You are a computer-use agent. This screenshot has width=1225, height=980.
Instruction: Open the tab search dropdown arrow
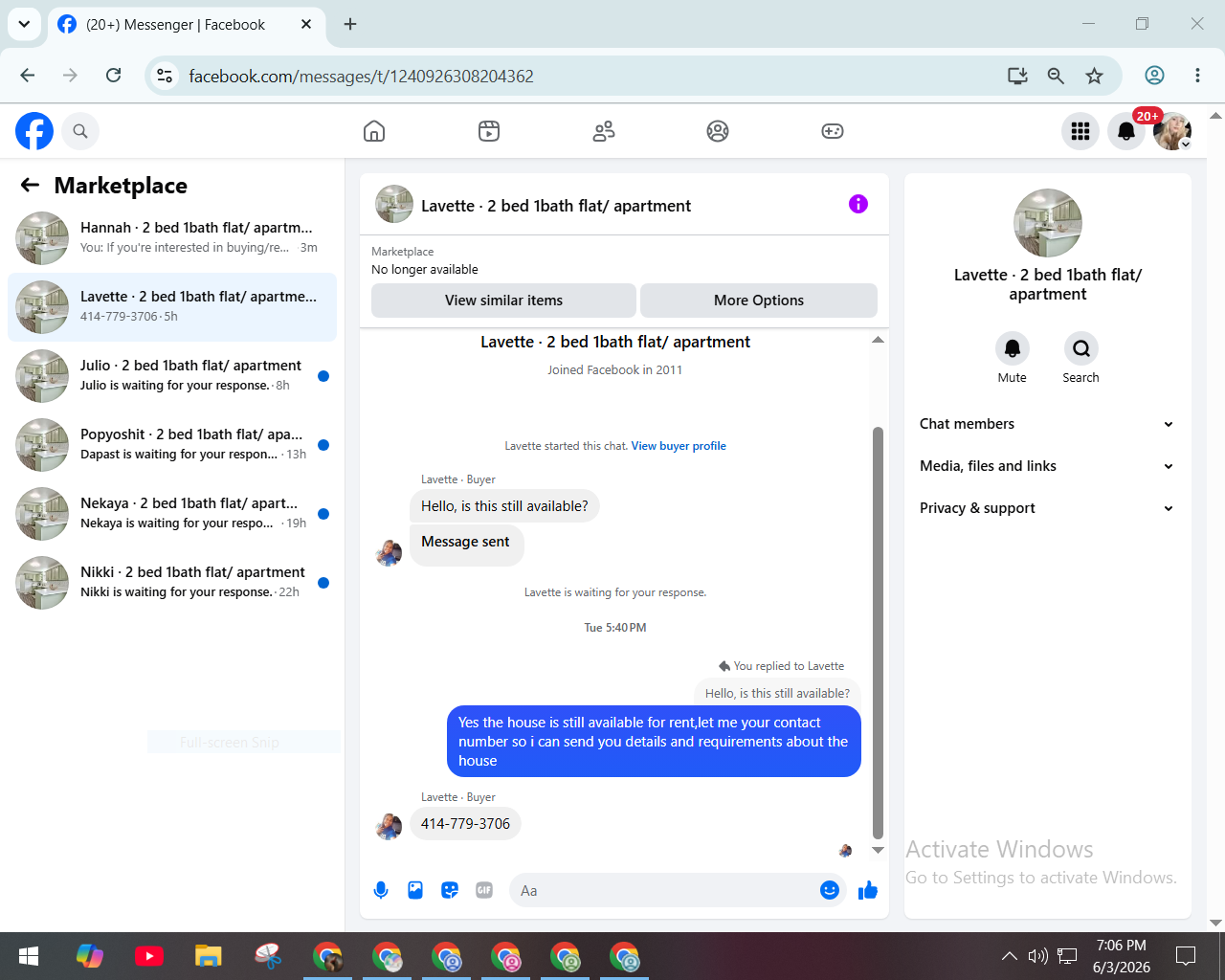(x=24, y=24)
